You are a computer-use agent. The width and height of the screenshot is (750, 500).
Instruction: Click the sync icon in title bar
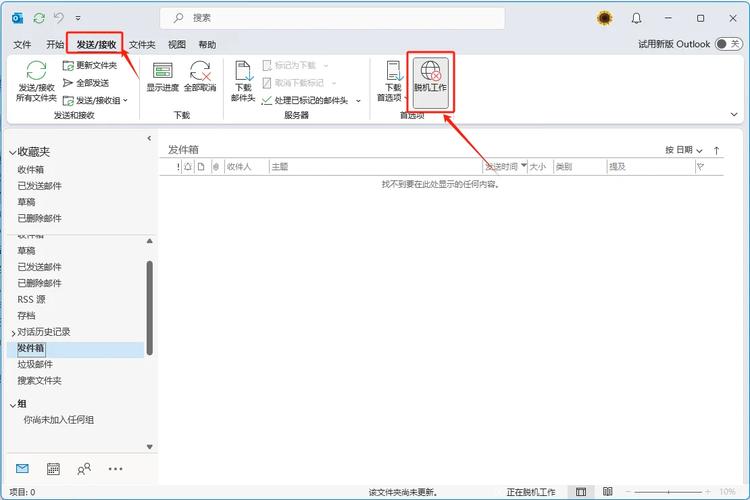pyautogui.click(x=39, y=18)
